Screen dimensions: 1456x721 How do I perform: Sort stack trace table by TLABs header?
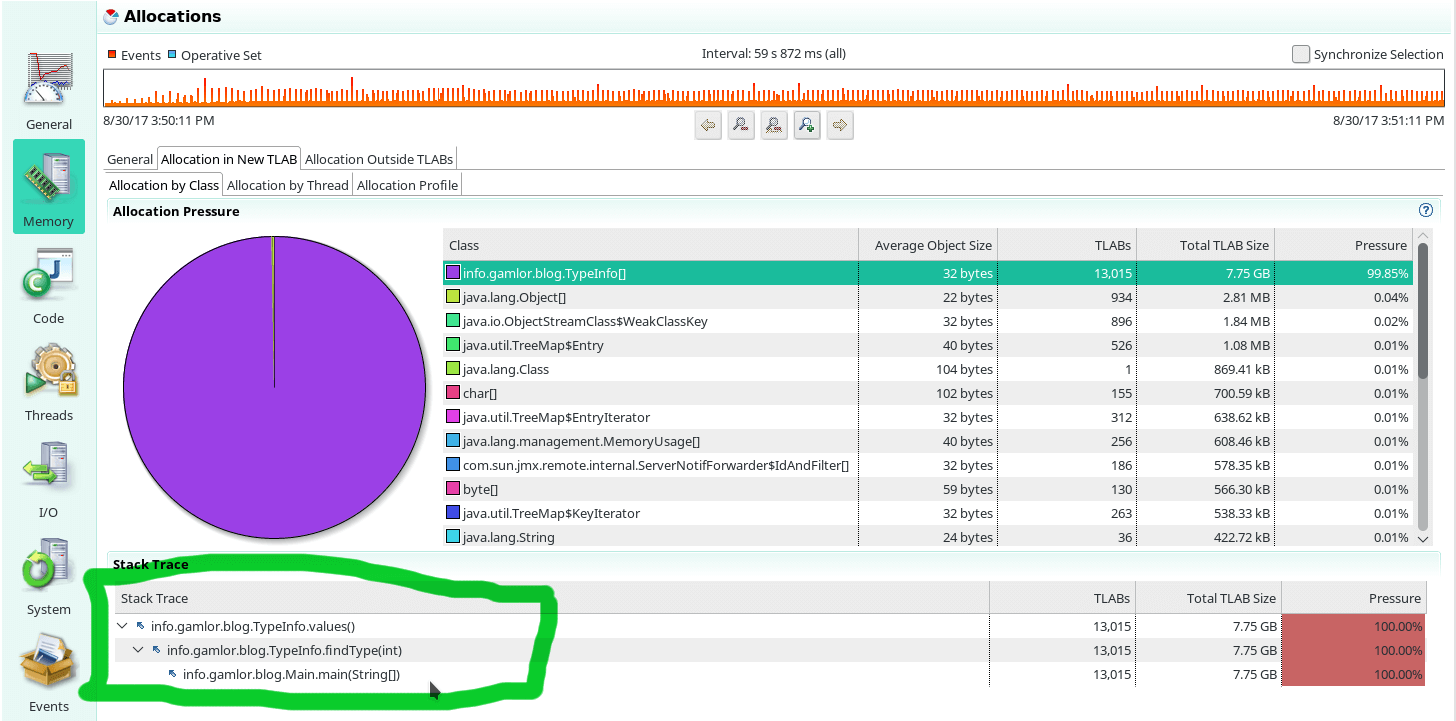[1063, 598]
